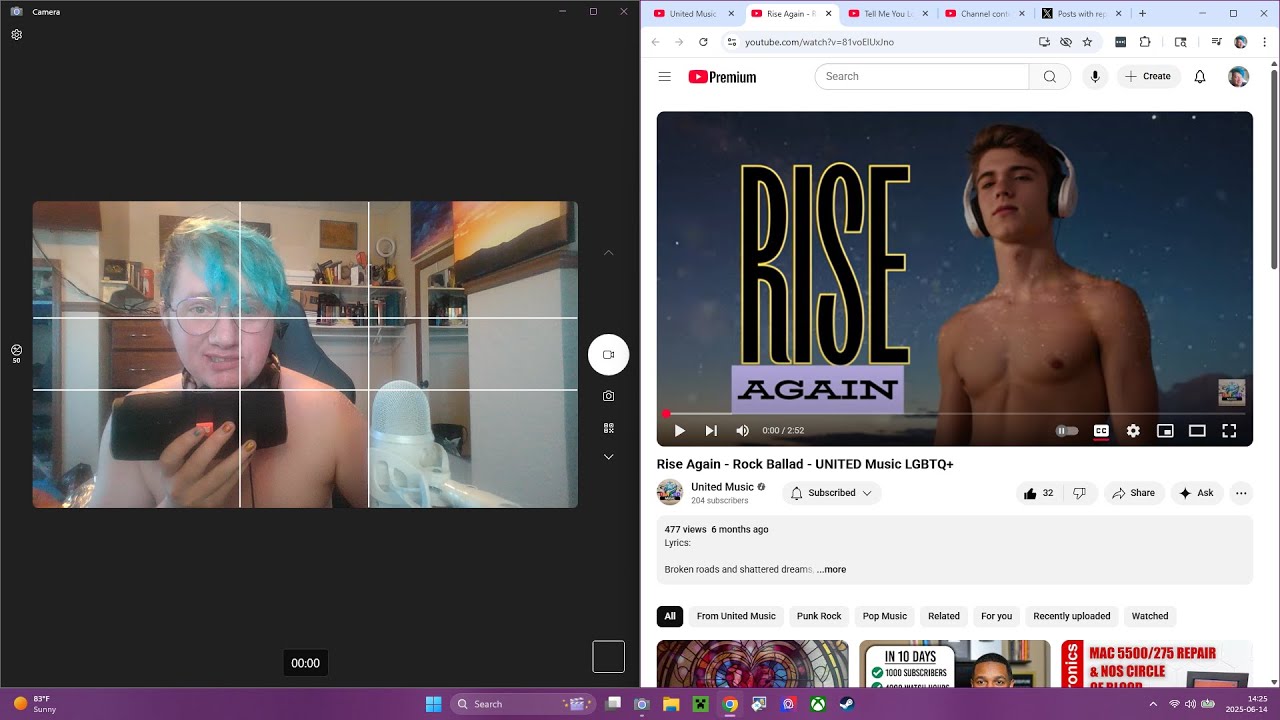The height and width of the screenshot is (720, 1280).
Task: Switch to the Tell Me You browser tab
Action: coord(887,14)
